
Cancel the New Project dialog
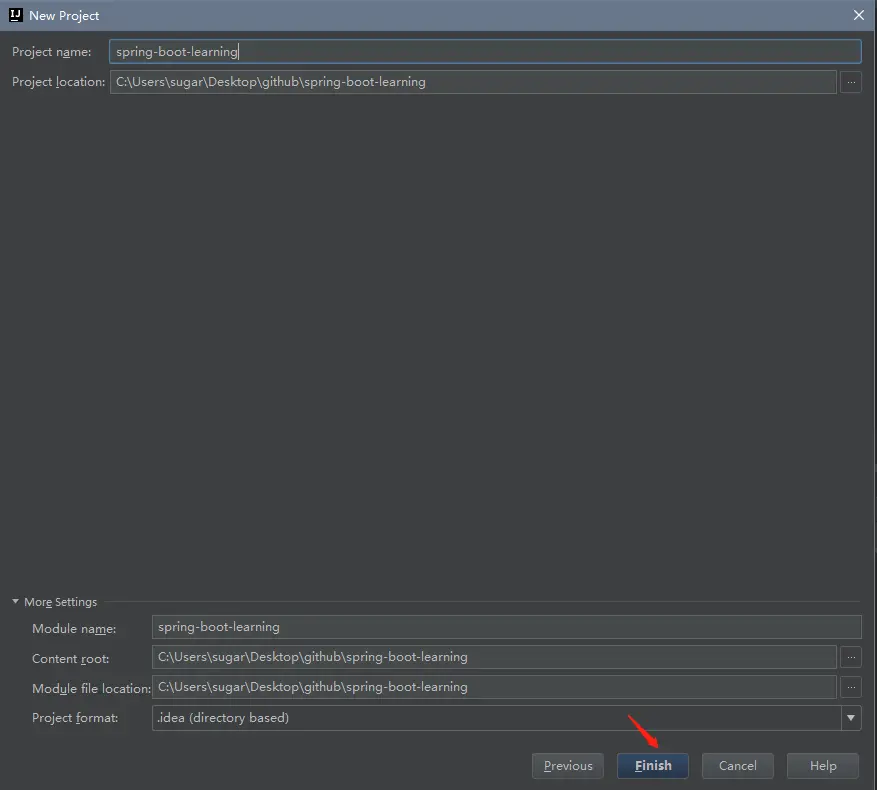(x=738, y=765)
